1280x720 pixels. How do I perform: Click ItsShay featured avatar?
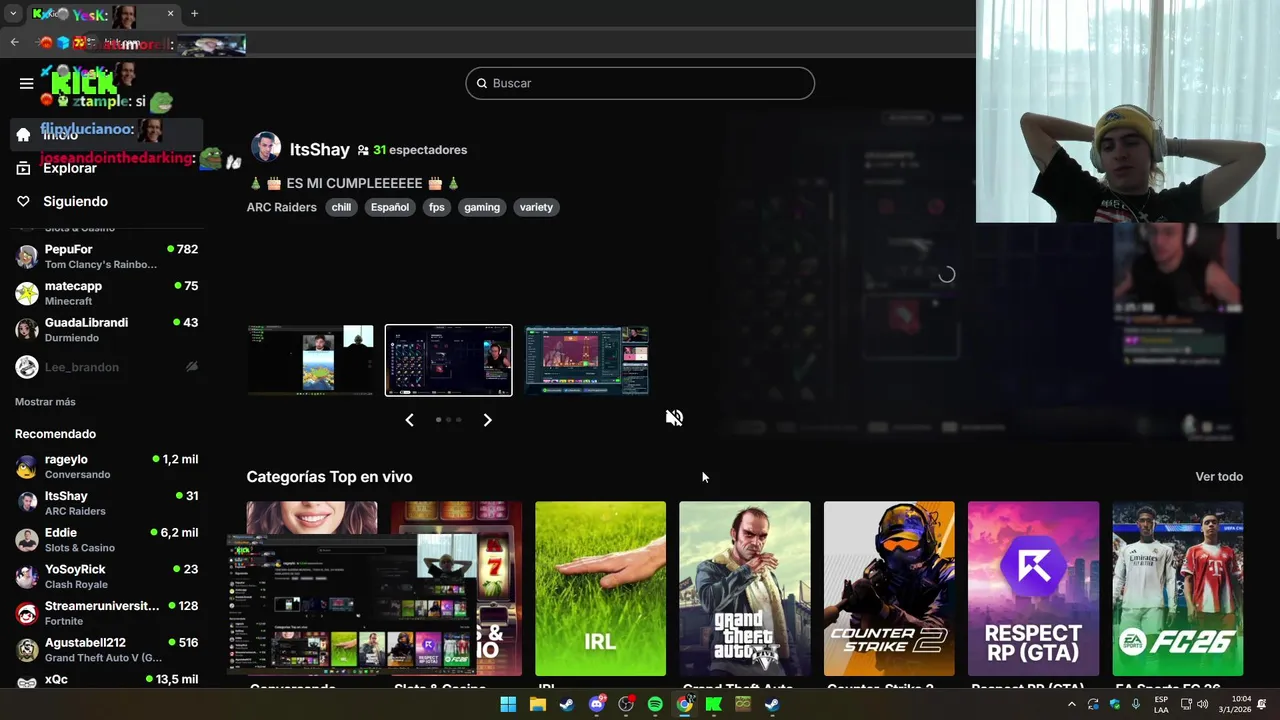pyautogui.click(x=265, y=148)
